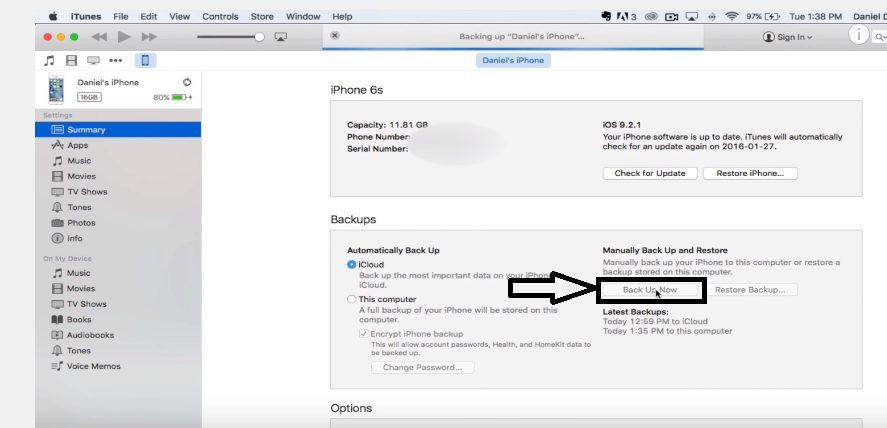Open the AirPlay output icon
The height and width of the screenshot is (428, 887).
pyautogui.click(x=281, y=37)
